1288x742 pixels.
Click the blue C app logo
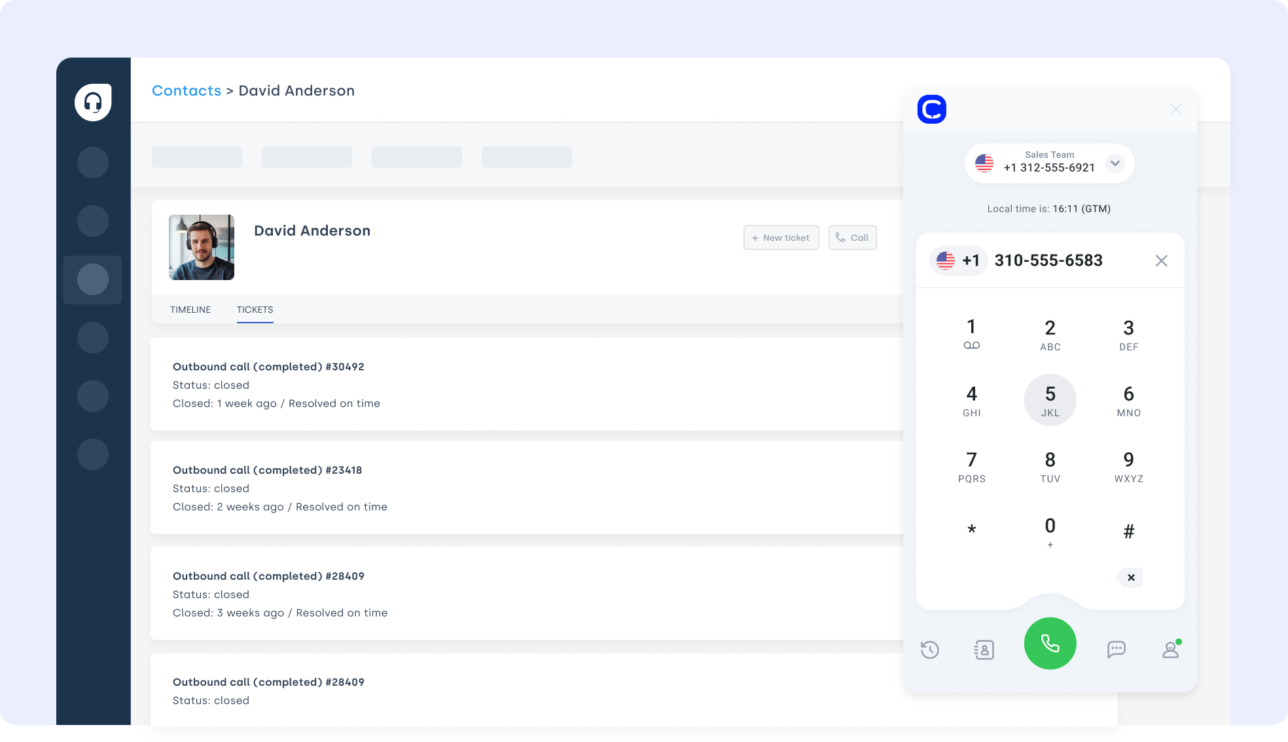coord(930,109)
